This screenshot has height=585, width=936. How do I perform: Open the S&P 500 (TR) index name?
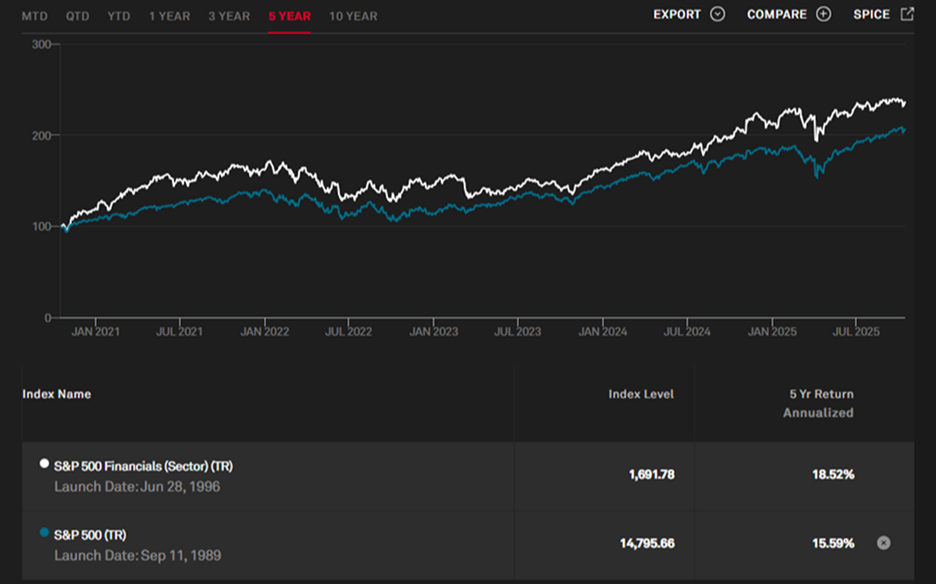click(x=90, y=535)
